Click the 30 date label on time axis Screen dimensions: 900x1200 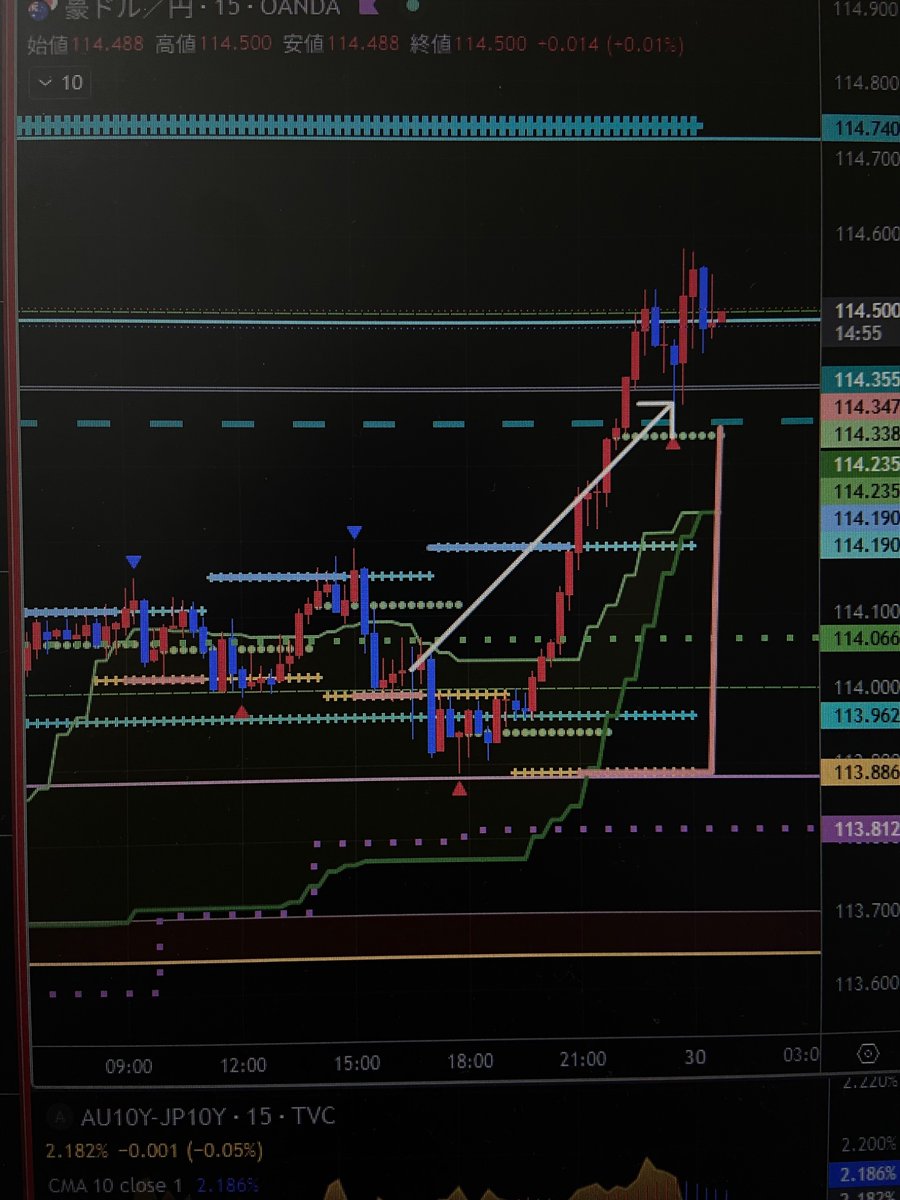696,1056
